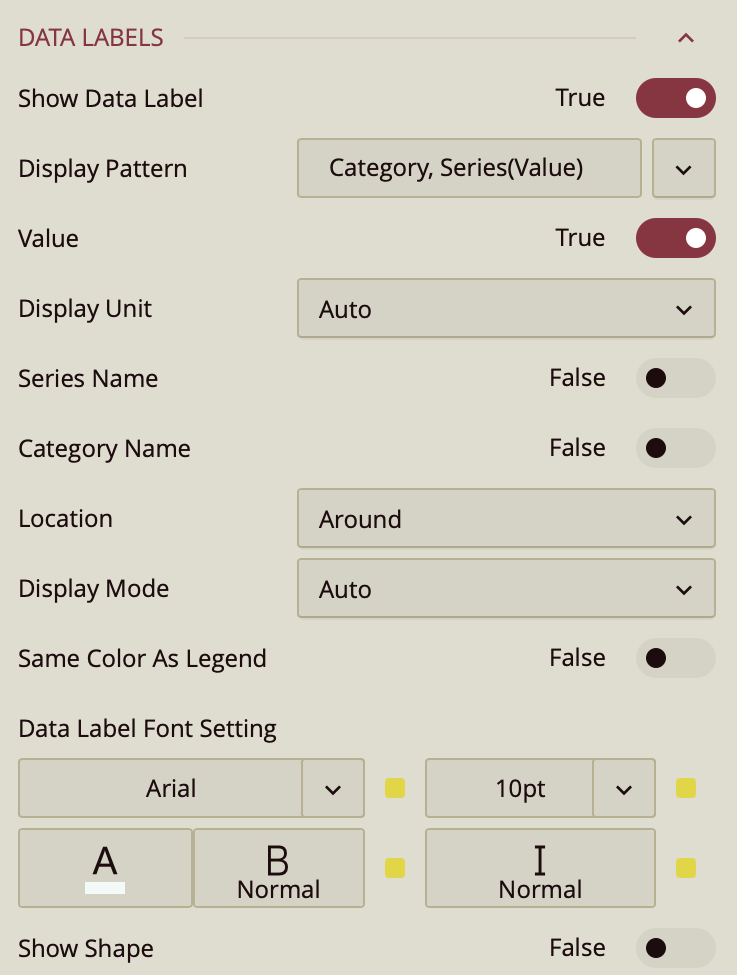Collapse the DATA LABELS section
The width and height of the screenshot is (737, 975).
tap(686, 37)
